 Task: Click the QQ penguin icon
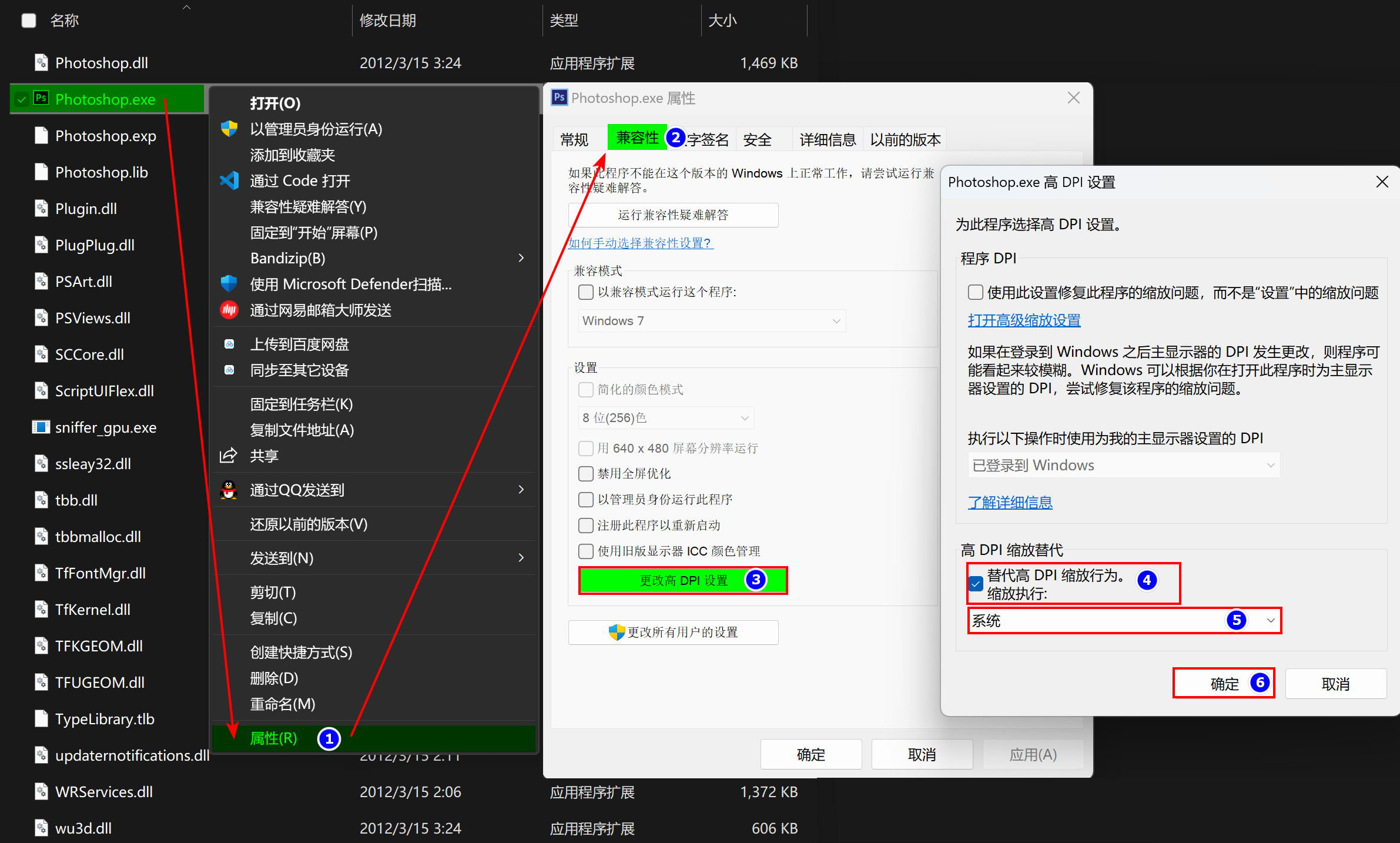(229, 490)
